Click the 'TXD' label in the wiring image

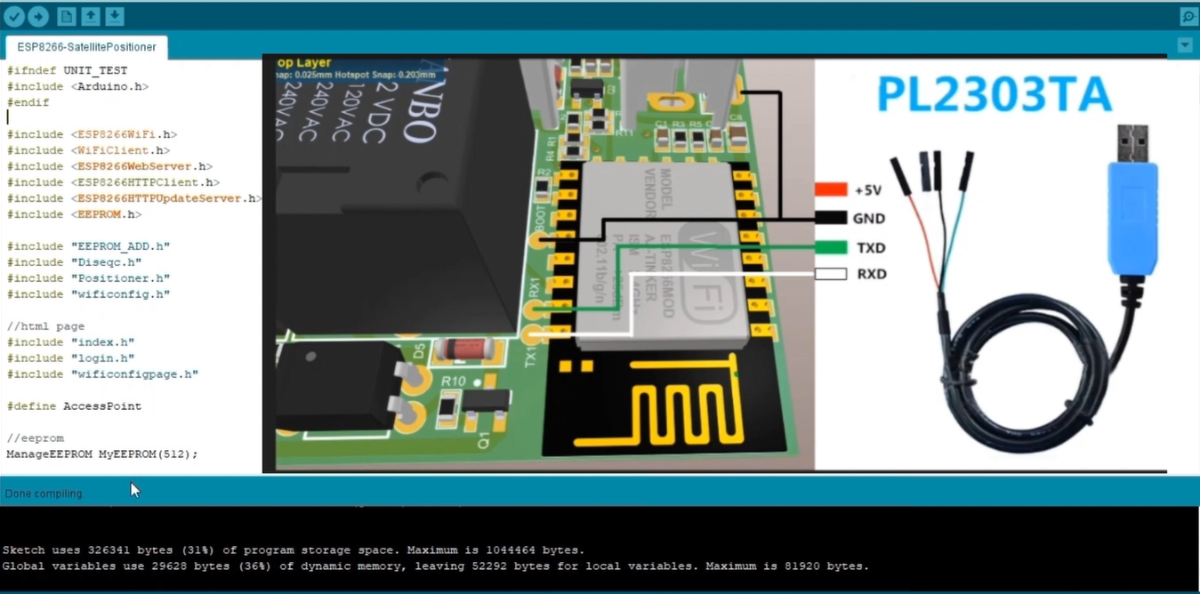870,246
